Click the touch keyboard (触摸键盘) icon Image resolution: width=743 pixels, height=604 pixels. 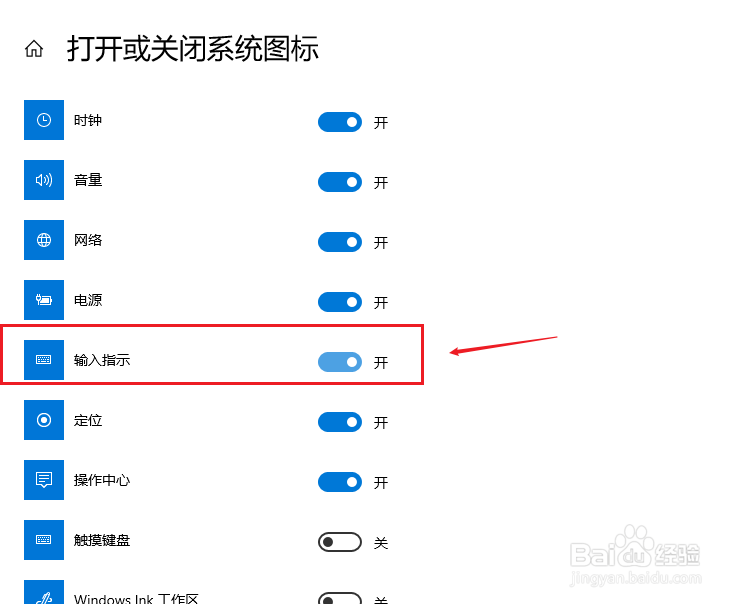(44, 540)
